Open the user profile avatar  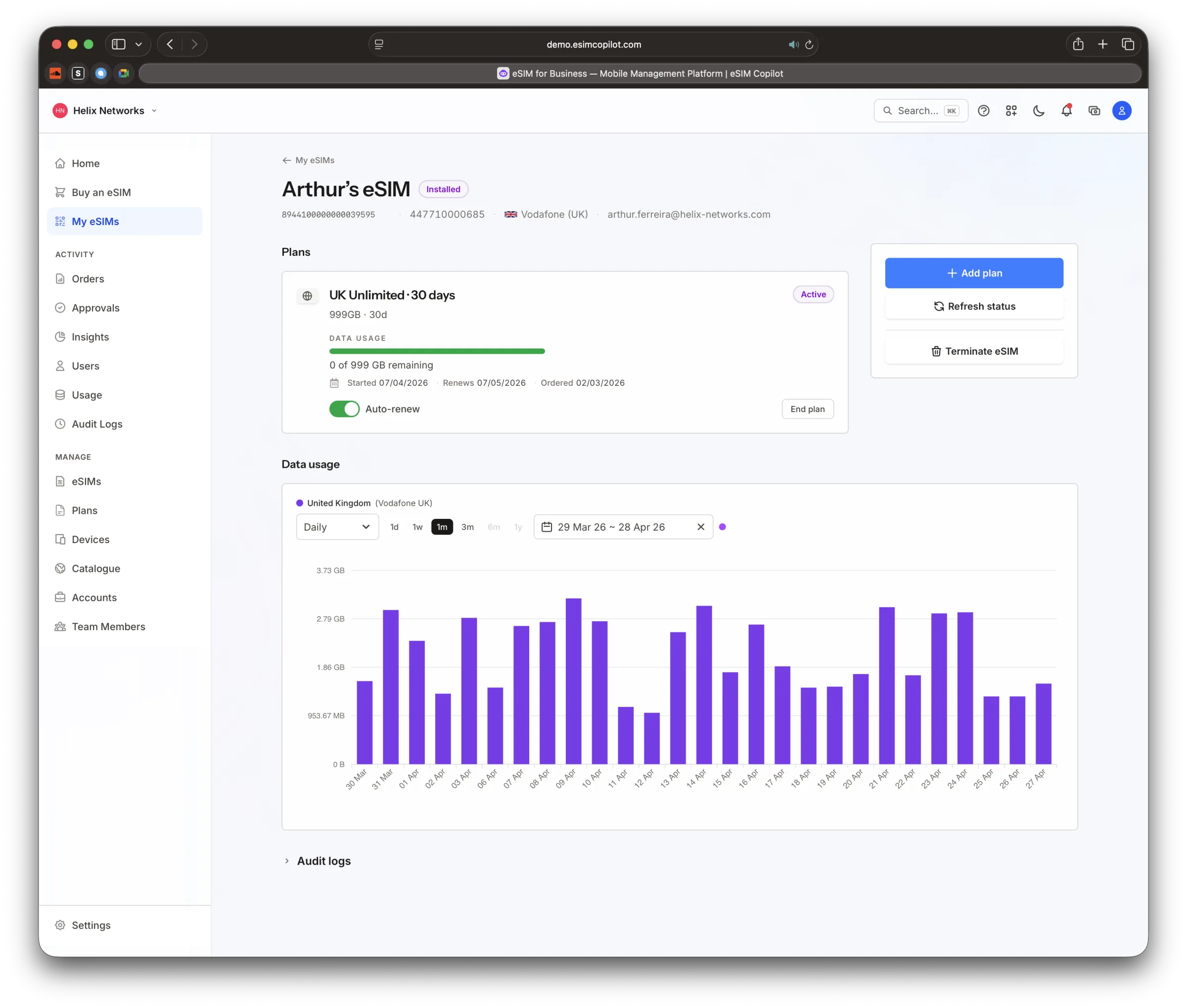coord(1121,111)
